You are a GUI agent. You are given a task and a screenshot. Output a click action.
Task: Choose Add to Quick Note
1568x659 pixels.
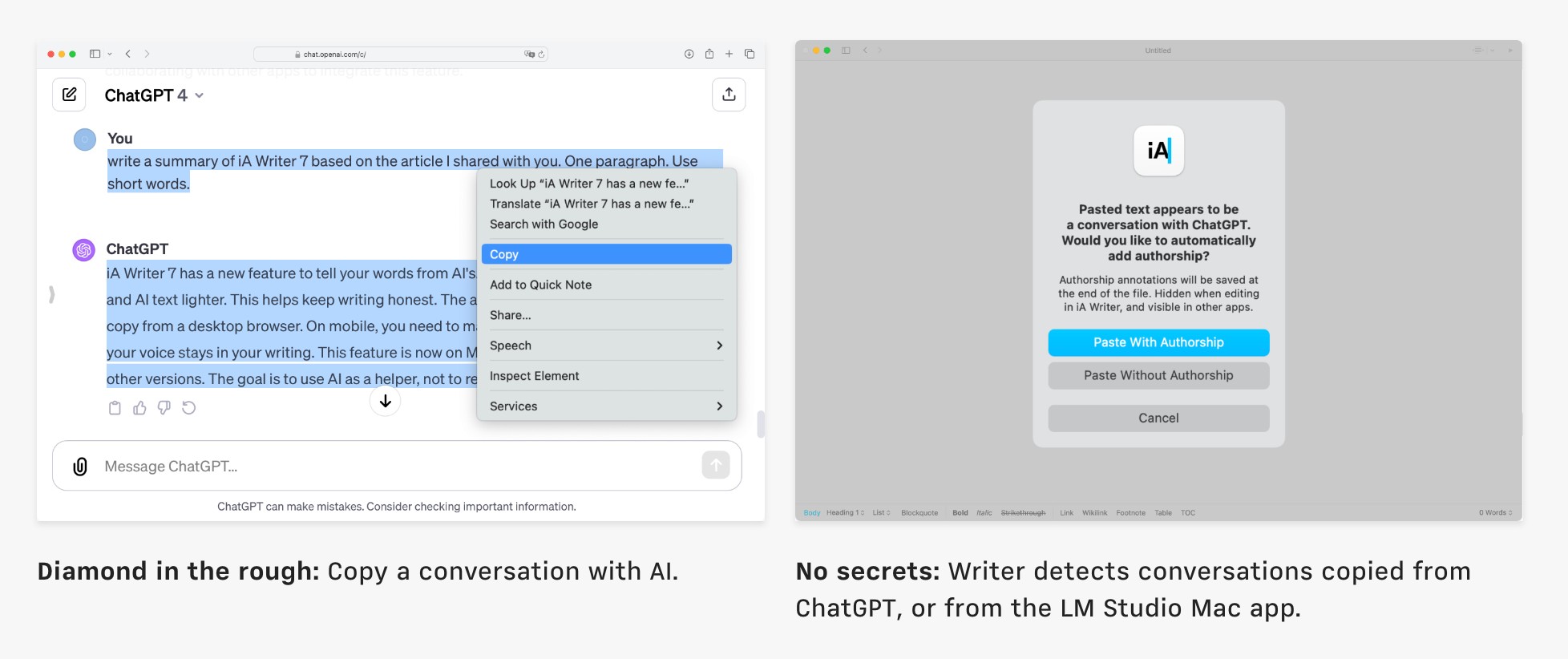(x=607, y=285)
